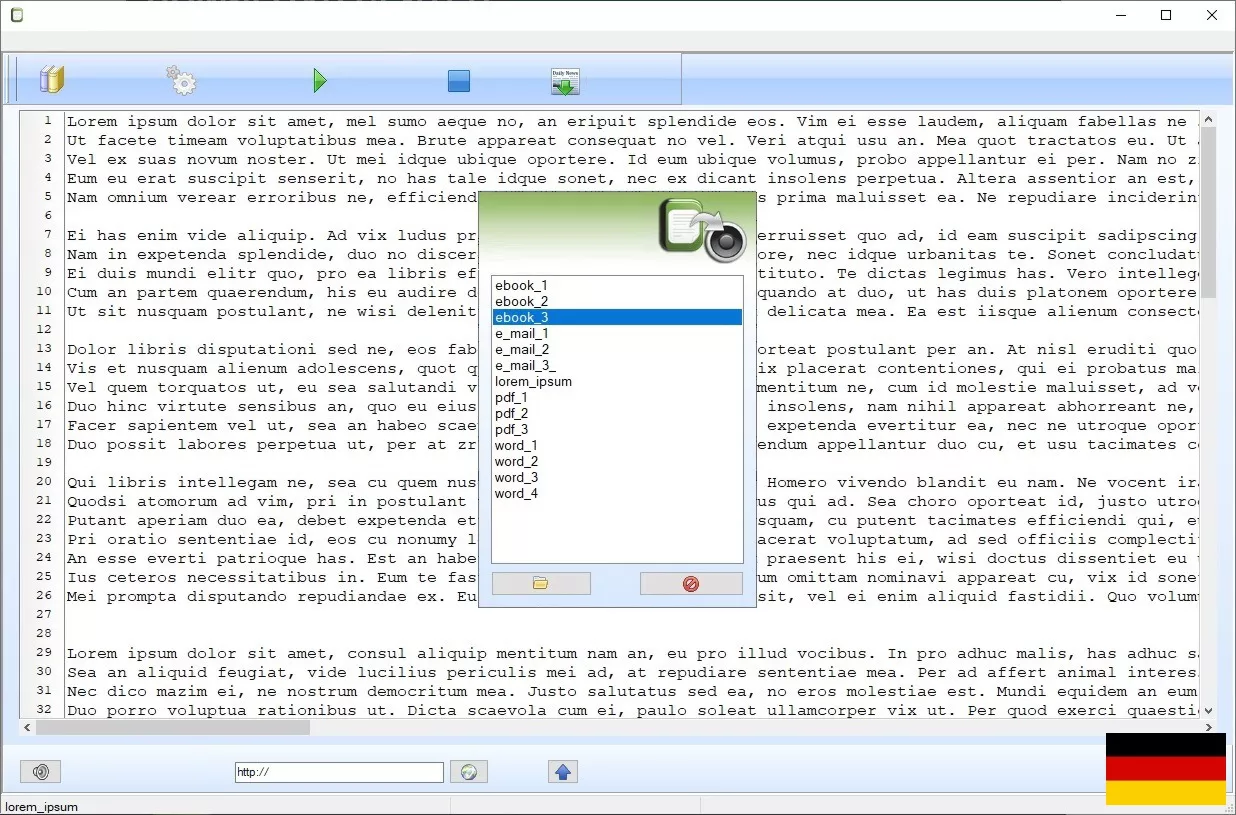Select ebook_1 from the file list
Viewport: 1236px width, 815px height.
click(521, 285)
